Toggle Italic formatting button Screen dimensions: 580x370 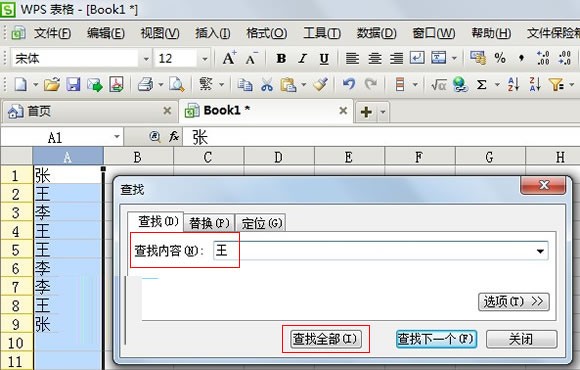click(303, 58)
